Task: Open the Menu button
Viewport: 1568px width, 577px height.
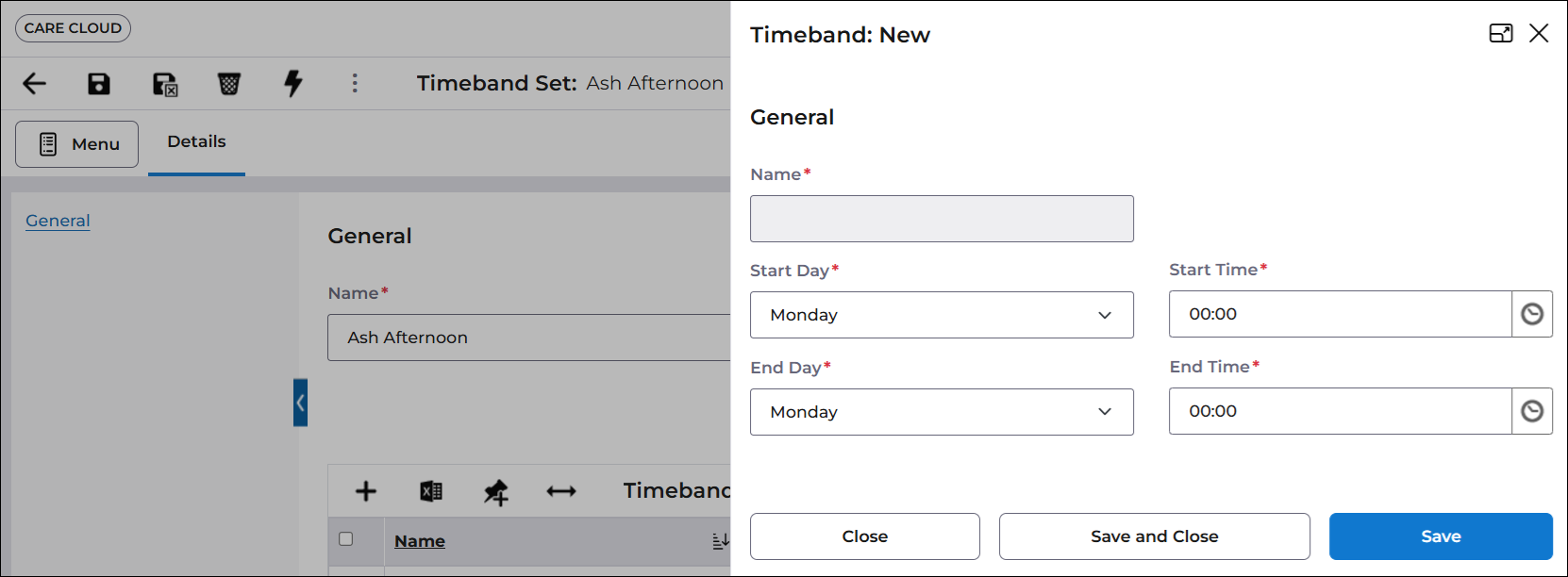Action: (x=77, y=144)
